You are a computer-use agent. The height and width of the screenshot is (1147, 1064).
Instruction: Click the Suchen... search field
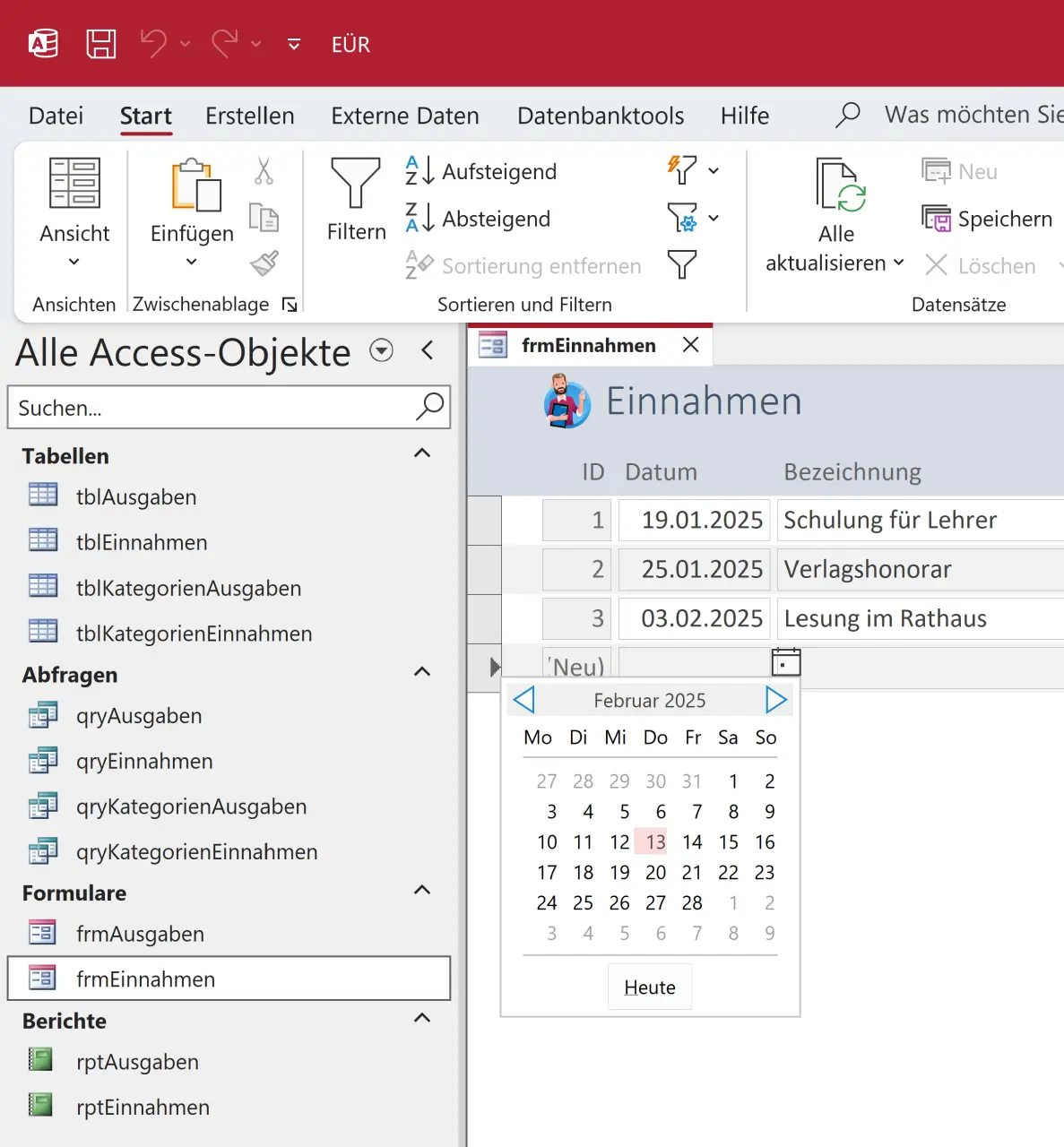pyautogui.click(x=211, y=408)
